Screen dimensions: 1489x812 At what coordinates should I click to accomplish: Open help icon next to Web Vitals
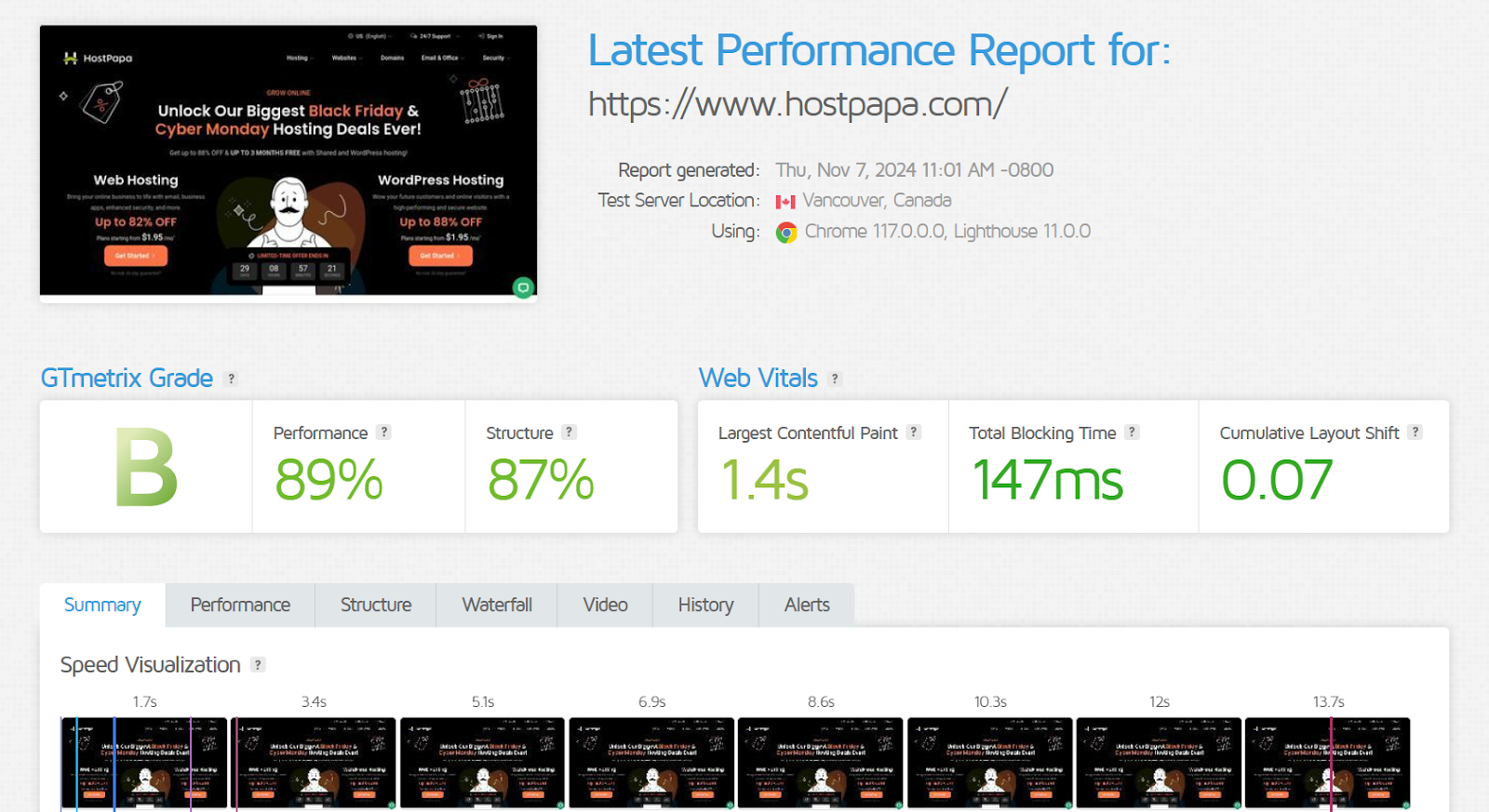point(835,379)
